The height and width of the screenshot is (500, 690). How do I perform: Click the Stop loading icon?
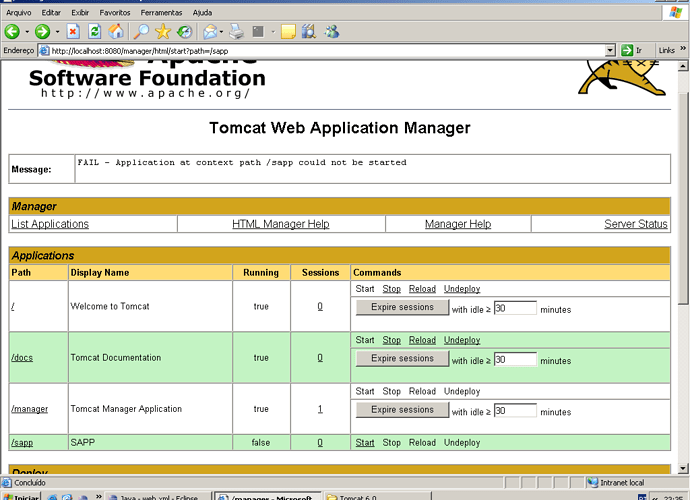pyautogui.click(x=73, y=31)
